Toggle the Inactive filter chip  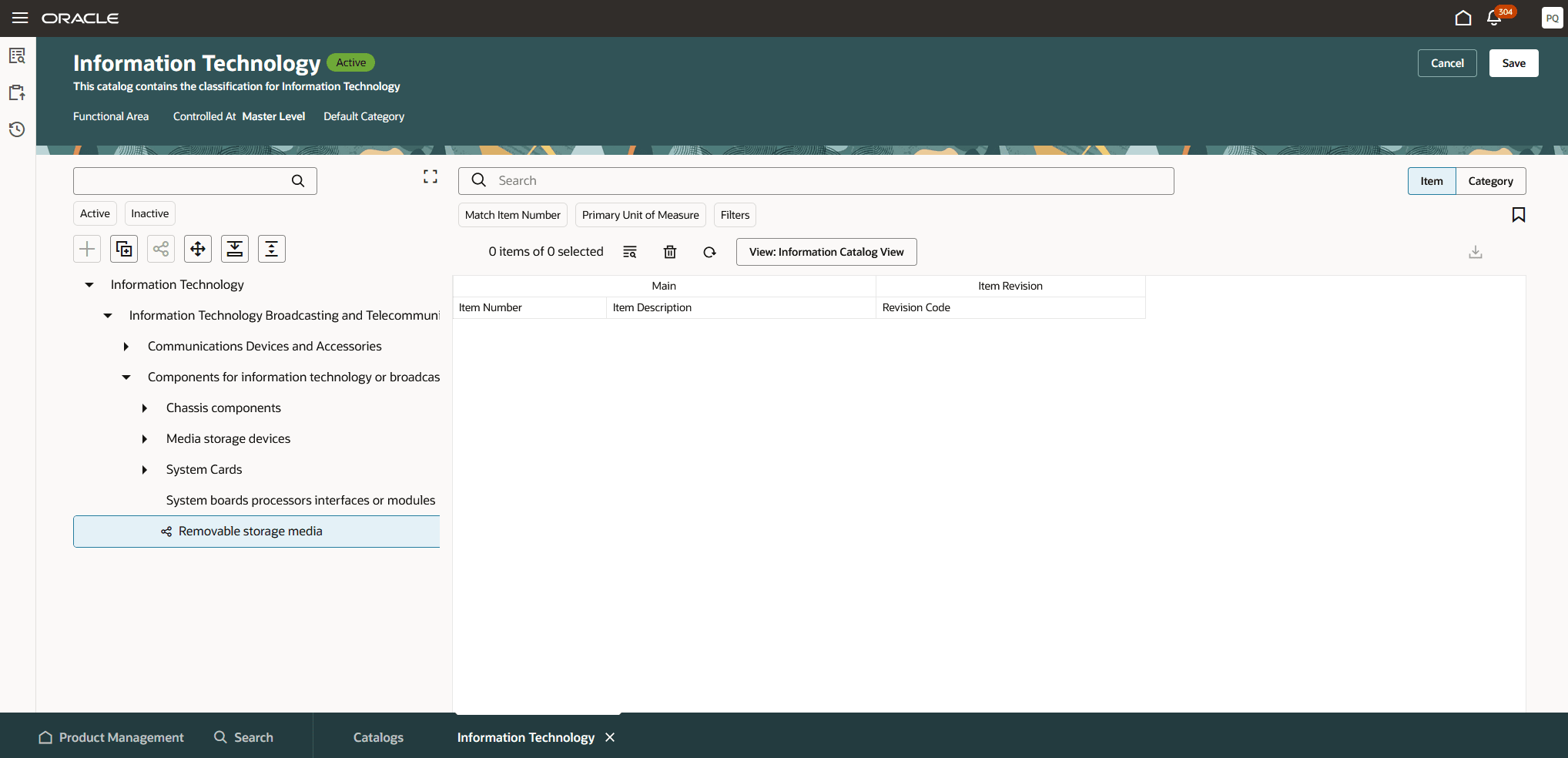coord(150,213)
